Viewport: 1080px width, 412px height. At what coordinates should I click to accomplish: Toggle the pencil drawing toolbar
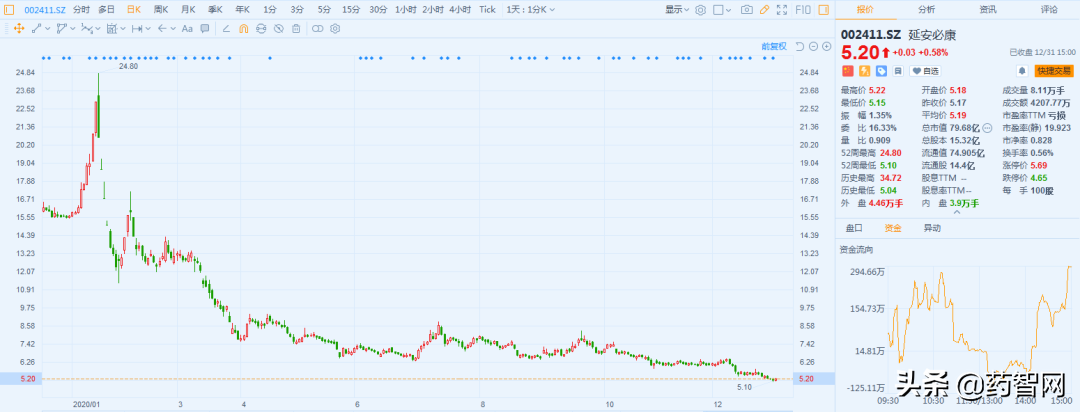765,10
